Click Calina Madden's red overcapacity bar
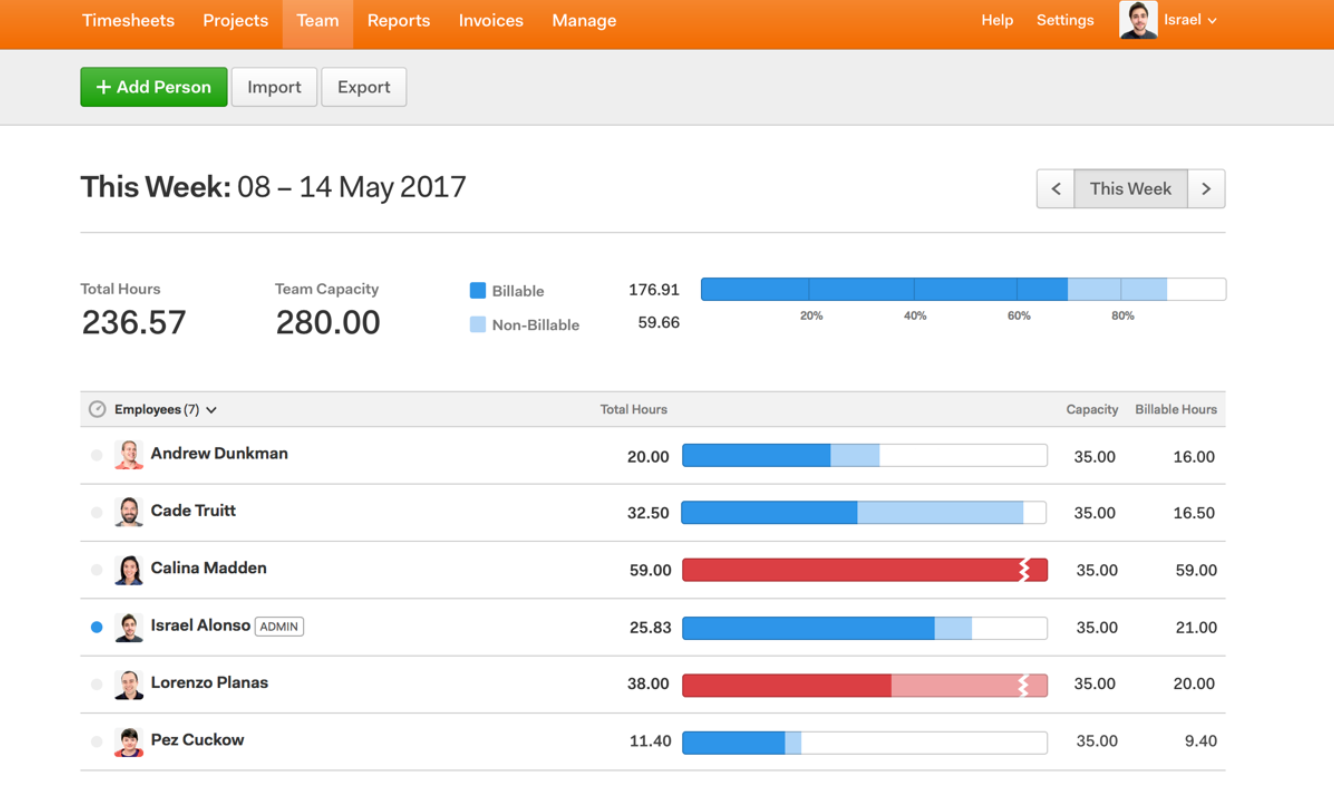1334x809 pixels. (x=865, y=570)
